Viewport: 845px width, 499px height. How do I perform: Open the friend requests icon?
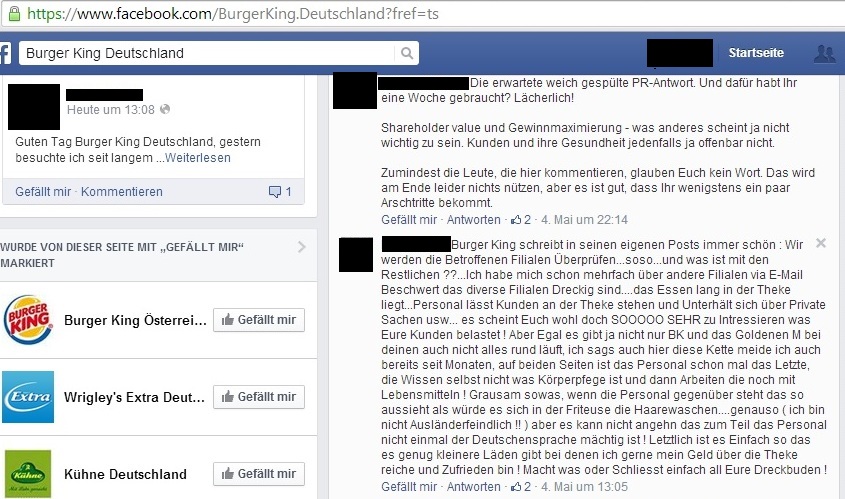pos(825,53)
